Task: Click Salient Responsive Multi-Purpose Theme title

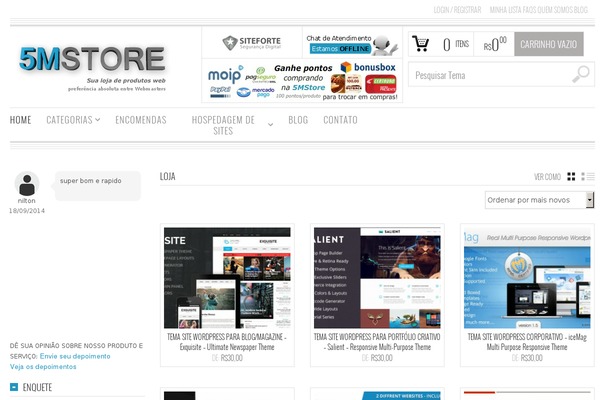Action: [x=377, y=342]
